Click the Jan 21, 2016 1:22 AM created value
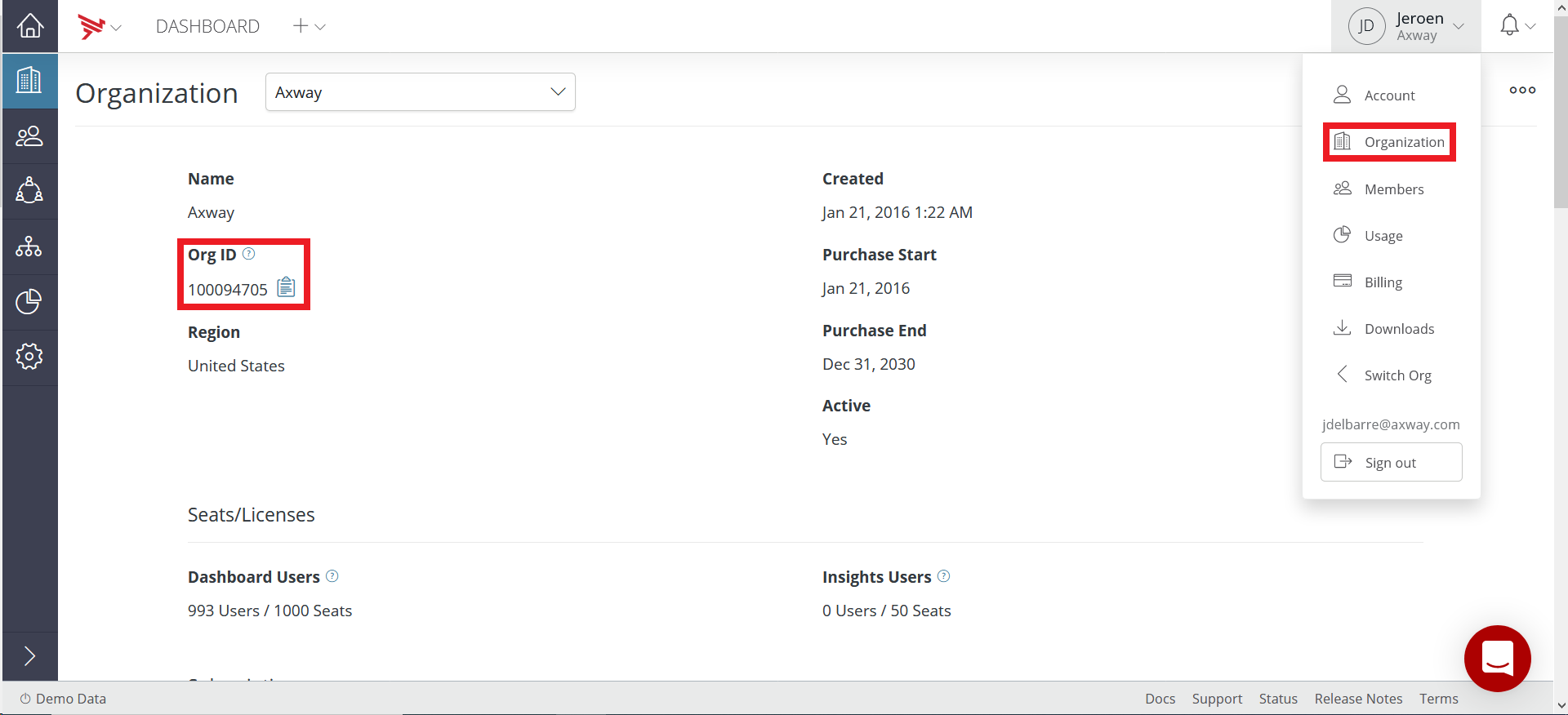 [897, 212]
